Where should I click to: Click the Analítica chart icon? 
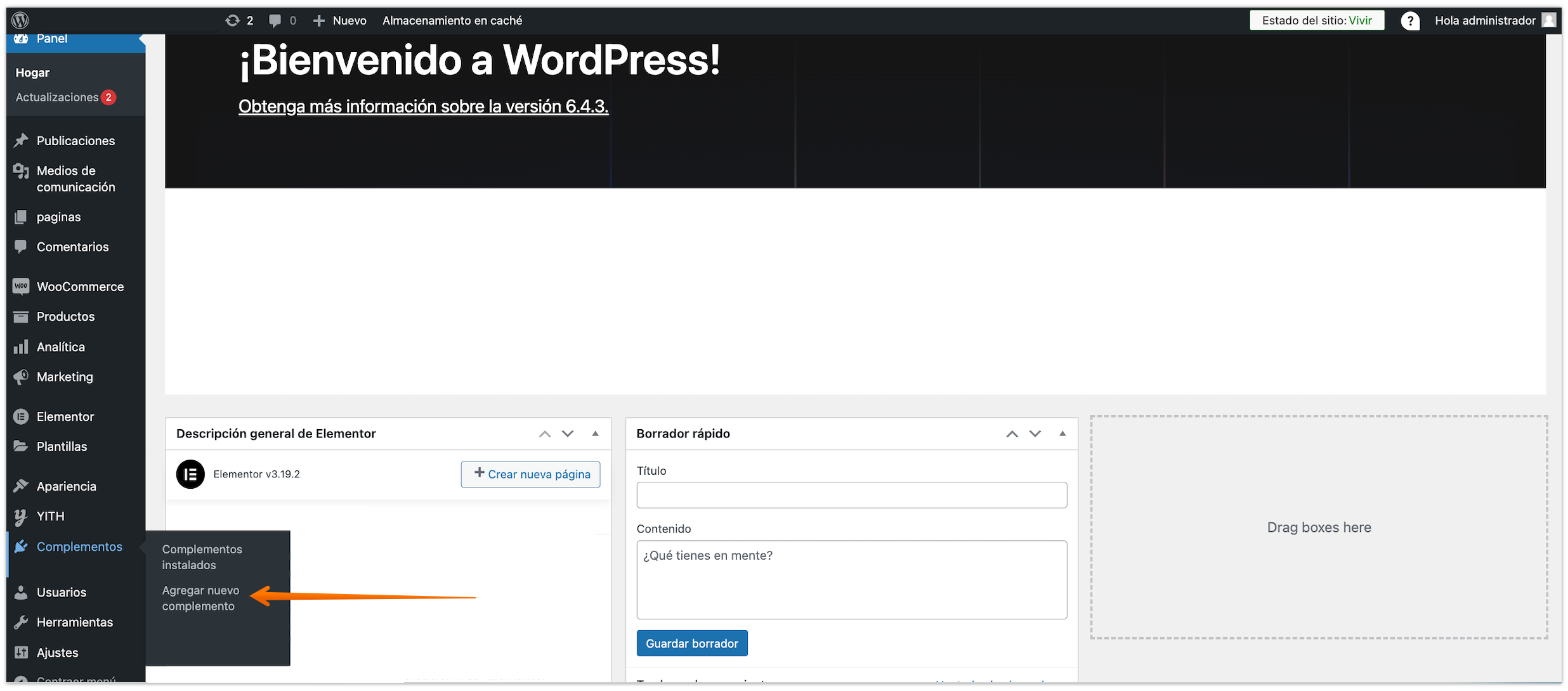point(21,347)
